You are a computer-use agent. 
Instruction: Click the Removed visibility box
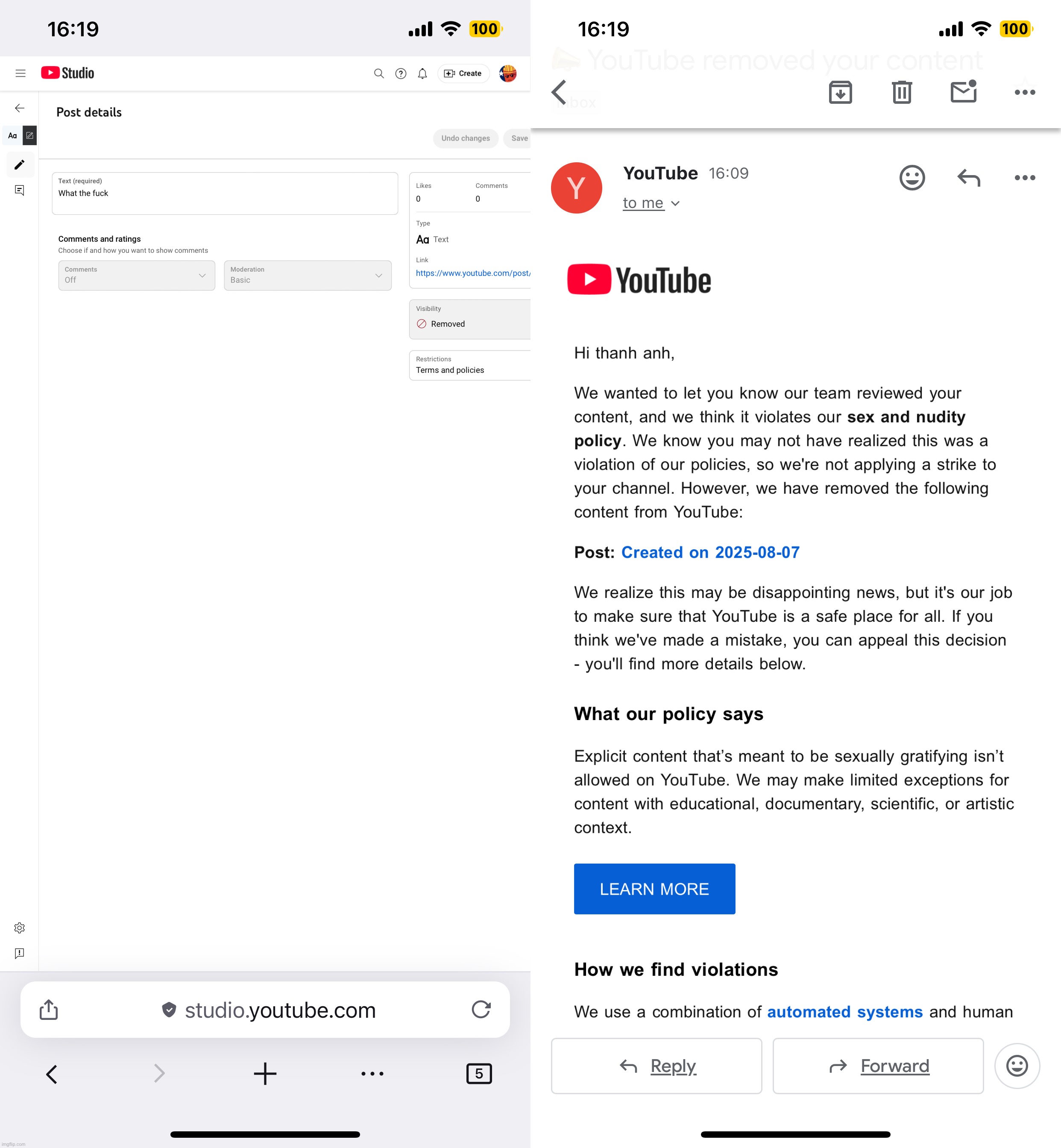click(x=470, y=319)
